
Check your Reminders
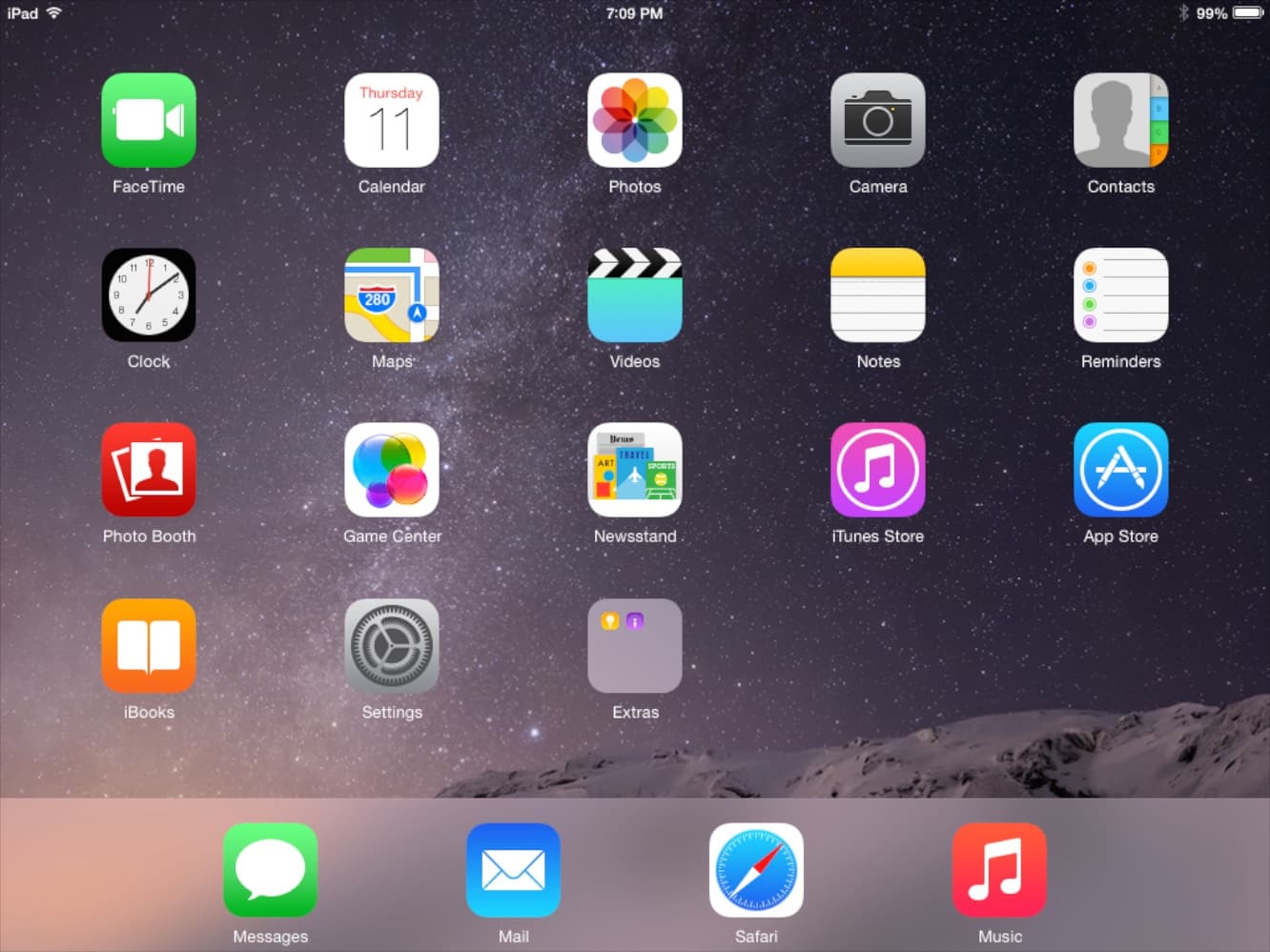tap(1121, 295)
